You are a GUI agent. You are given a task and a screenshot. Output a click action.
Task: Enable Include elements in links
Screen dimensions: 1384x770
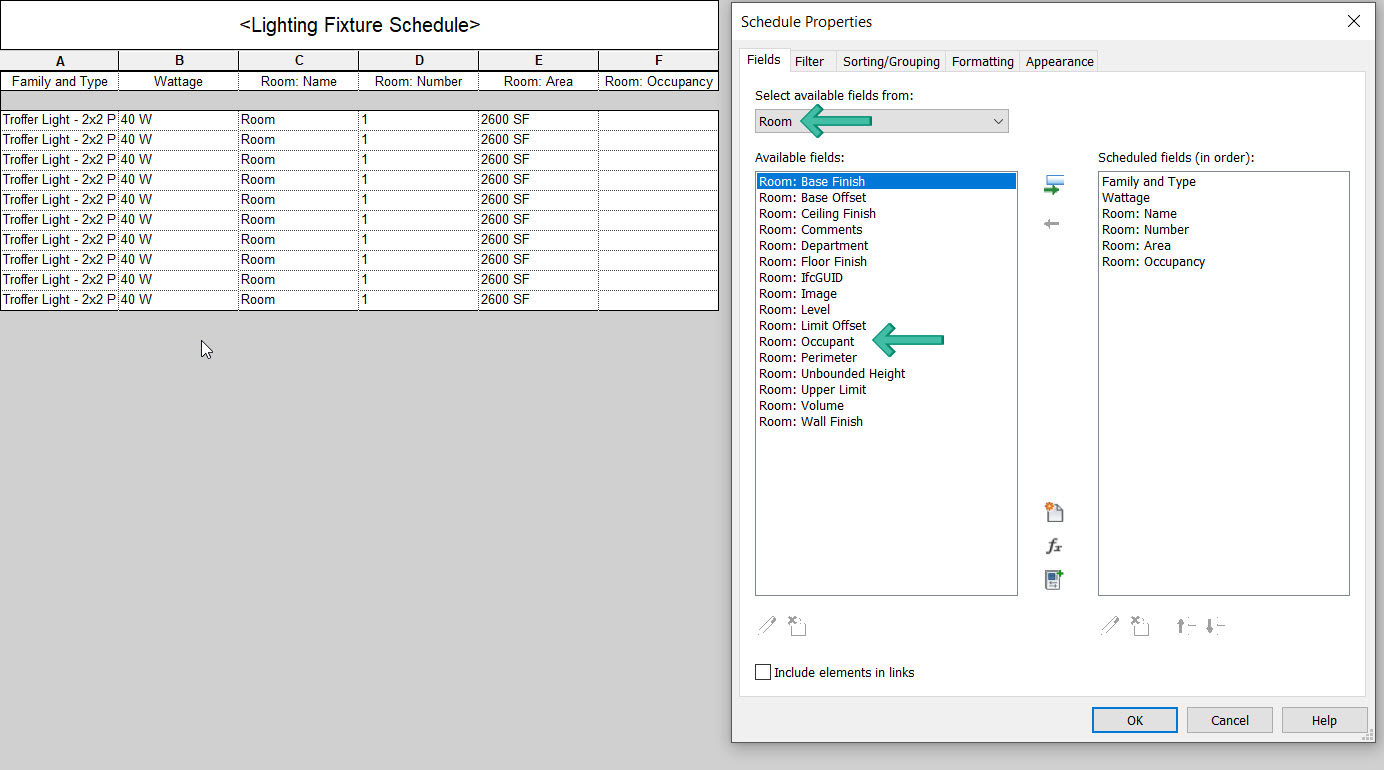tap(763, 671)
